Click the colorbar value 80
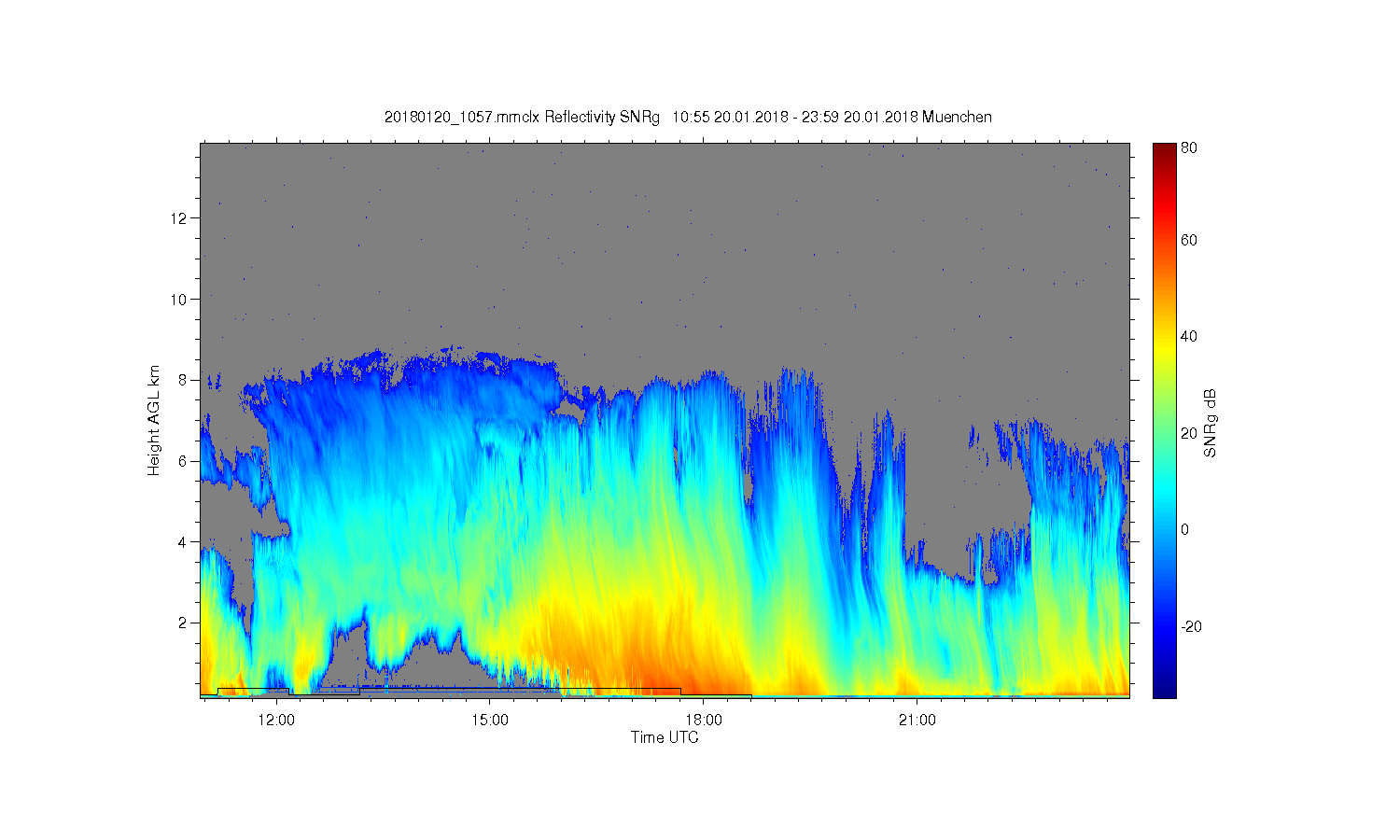 point(1189,148)
